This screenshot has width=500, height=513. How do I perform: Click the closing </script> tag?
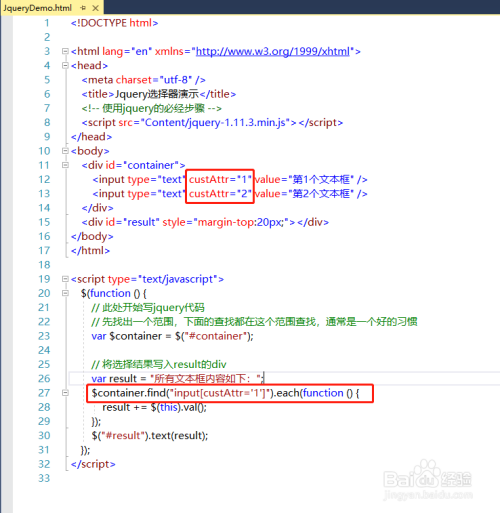[x=93, y=464]
